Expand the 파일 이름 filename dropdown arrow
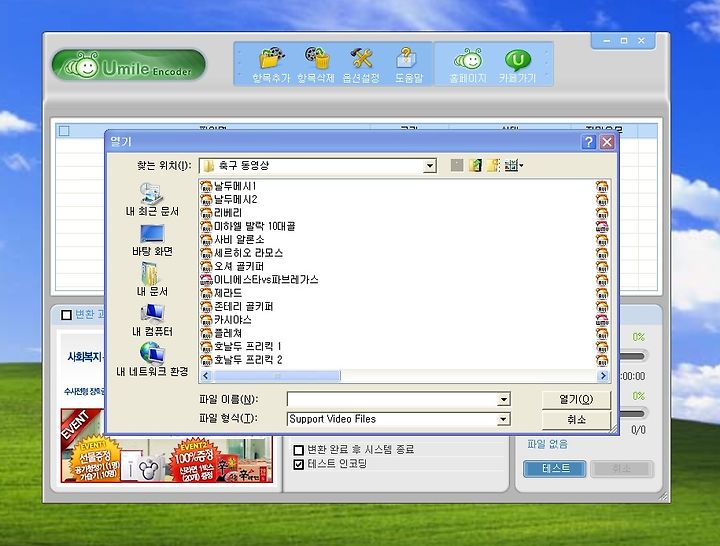Screen dimensions: 720x546 pos(503,400)
